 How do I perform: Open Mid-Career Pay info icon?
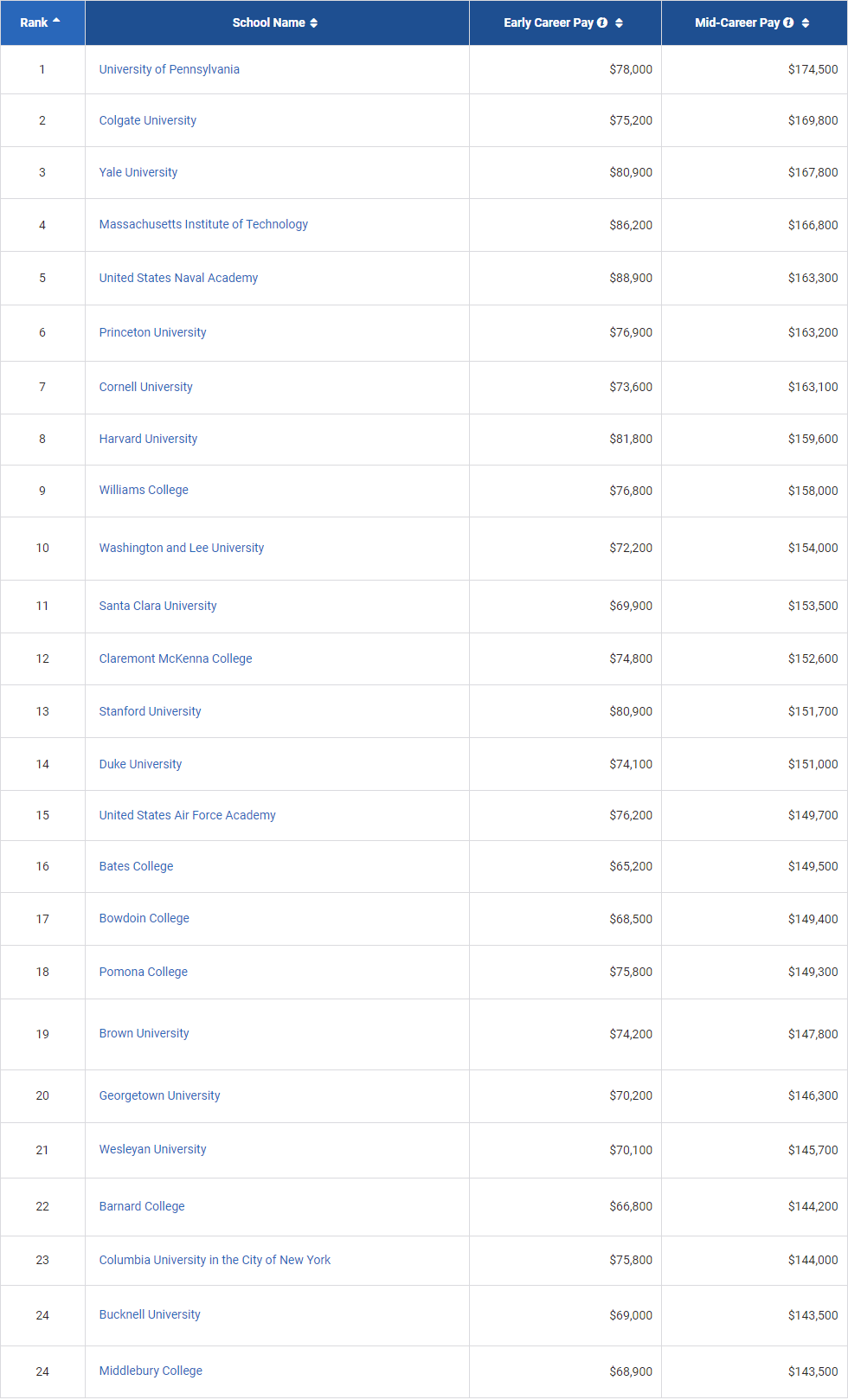pyautogui.click(x=788, y=22)
